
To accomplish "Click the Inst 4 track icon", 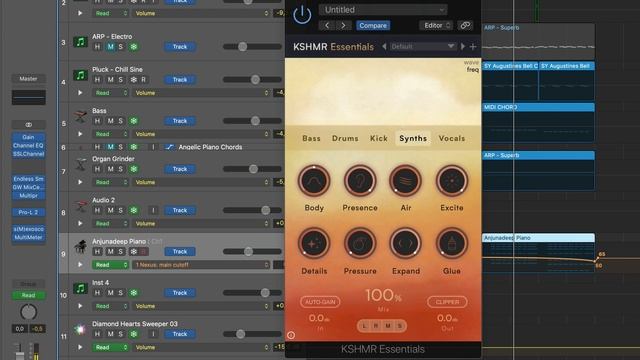I will point(80,288).
